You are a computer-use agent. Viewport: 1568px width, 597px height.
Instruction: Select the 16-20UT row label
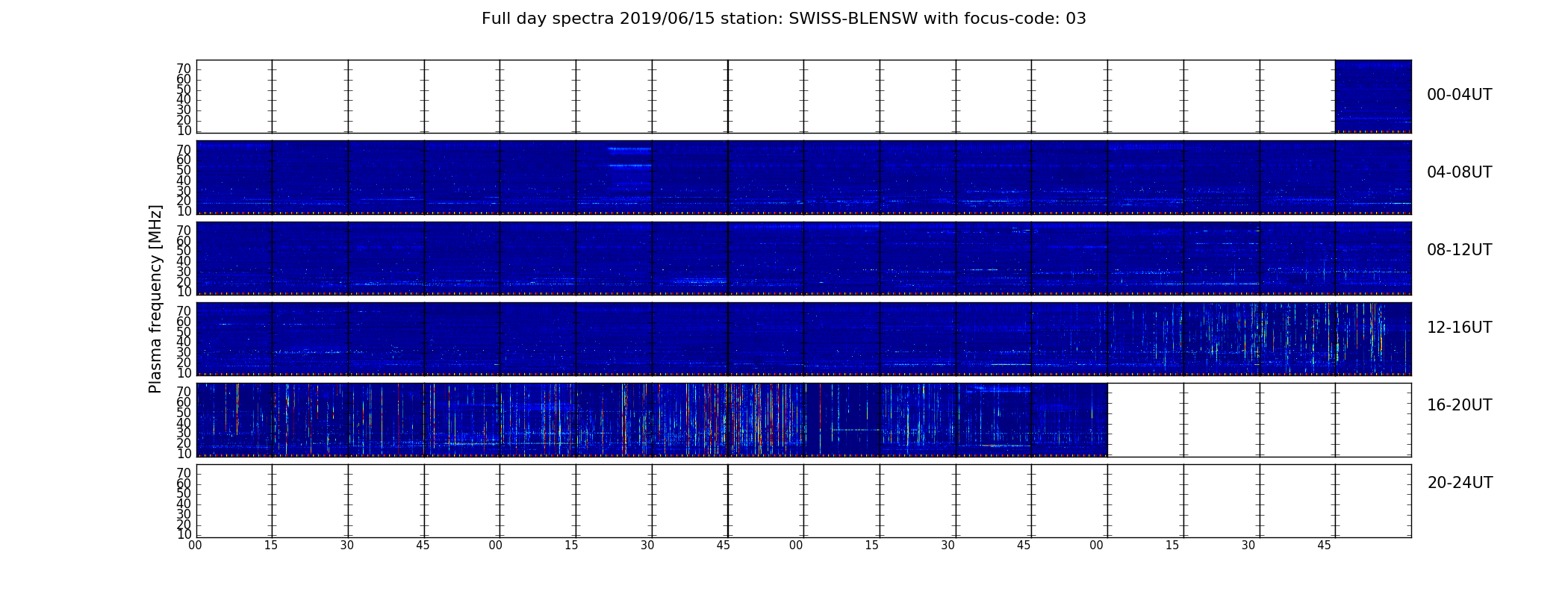pyautogui.click(x=1459, y=405)
